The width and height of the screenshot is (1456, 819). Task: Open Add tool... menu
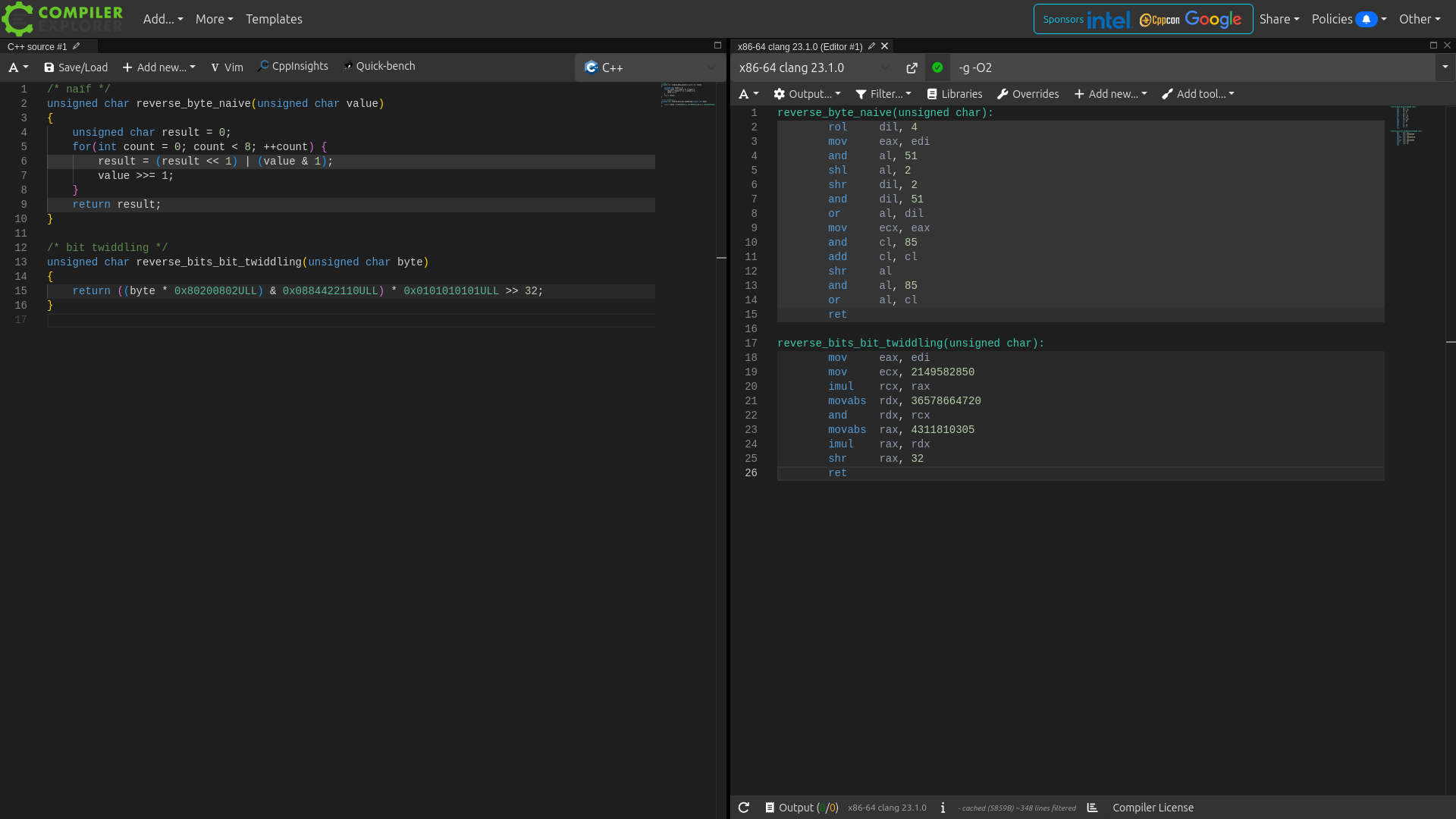pyautogui.click(x=1198, y=94)
